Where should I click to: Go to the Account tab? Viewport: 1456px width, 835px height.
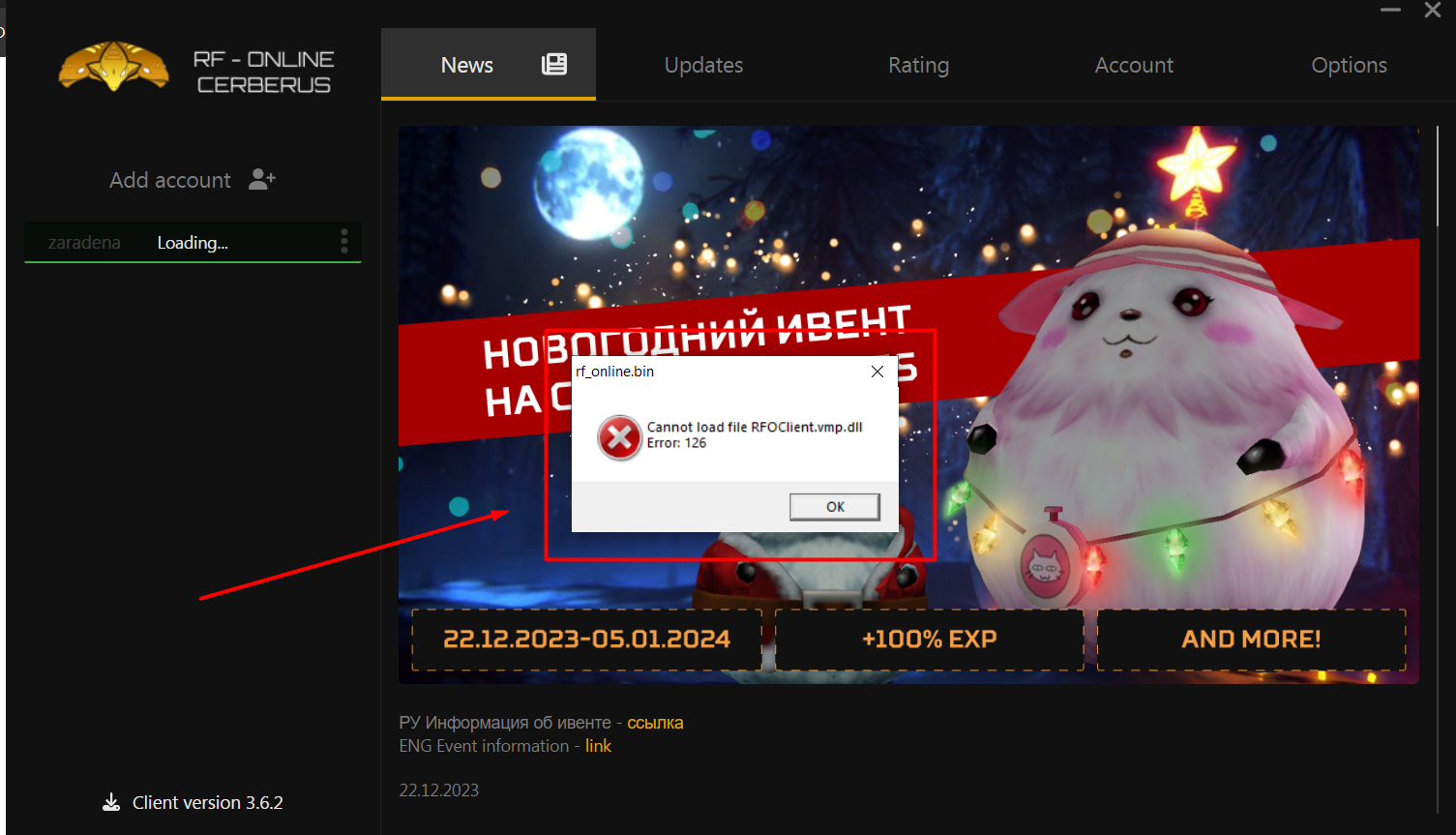point(1134,65)
